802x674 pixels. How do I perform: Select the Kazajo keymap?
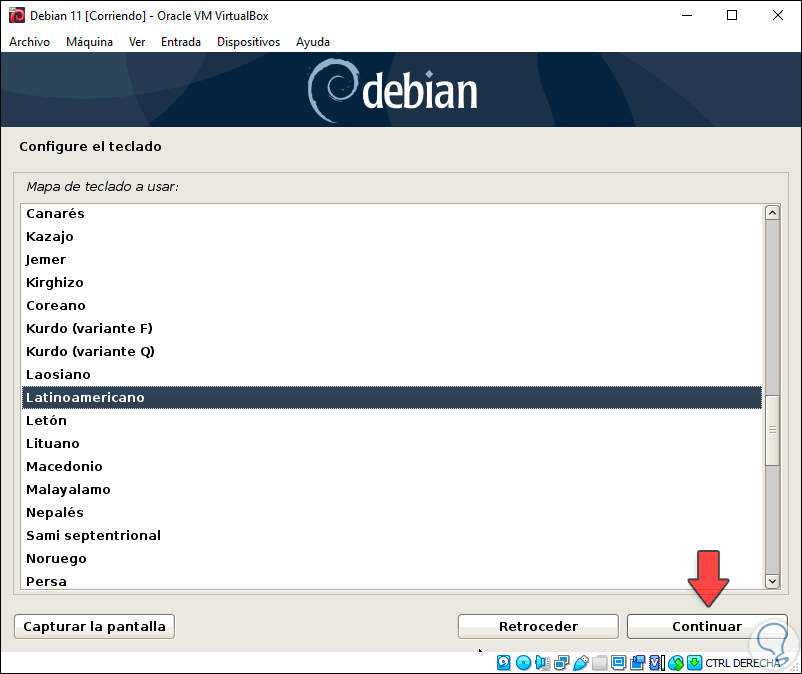[x=392, y=236]
